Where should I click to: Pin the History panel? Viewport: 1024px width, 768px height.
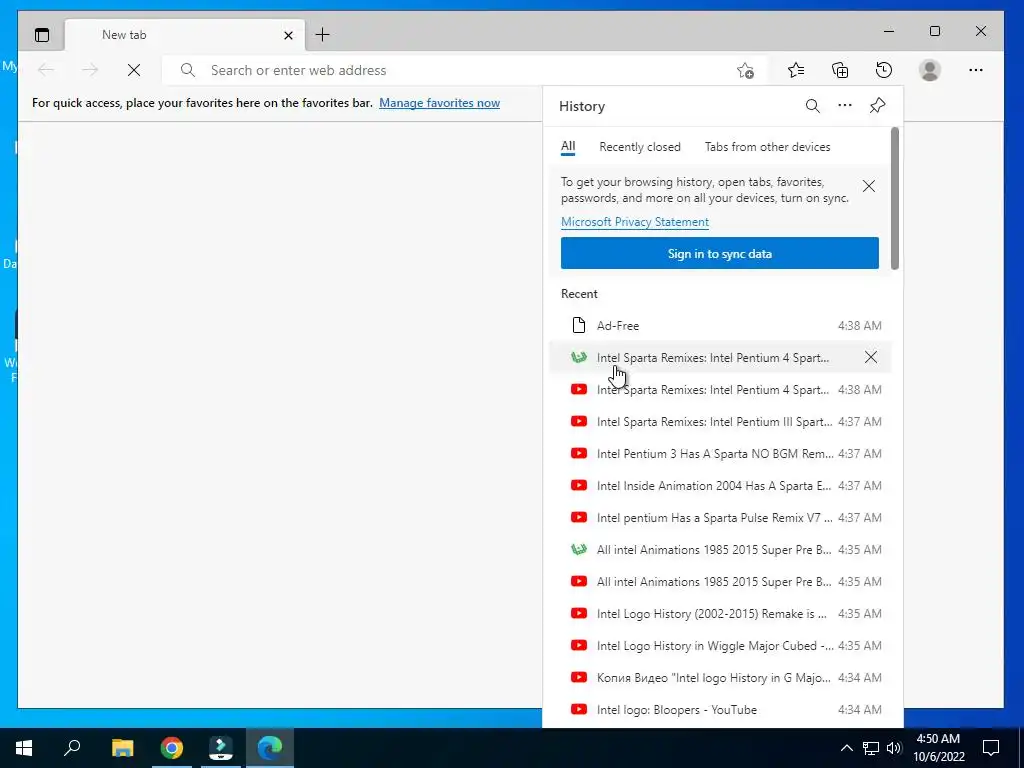pyautogui.click(x=878, y=105)
